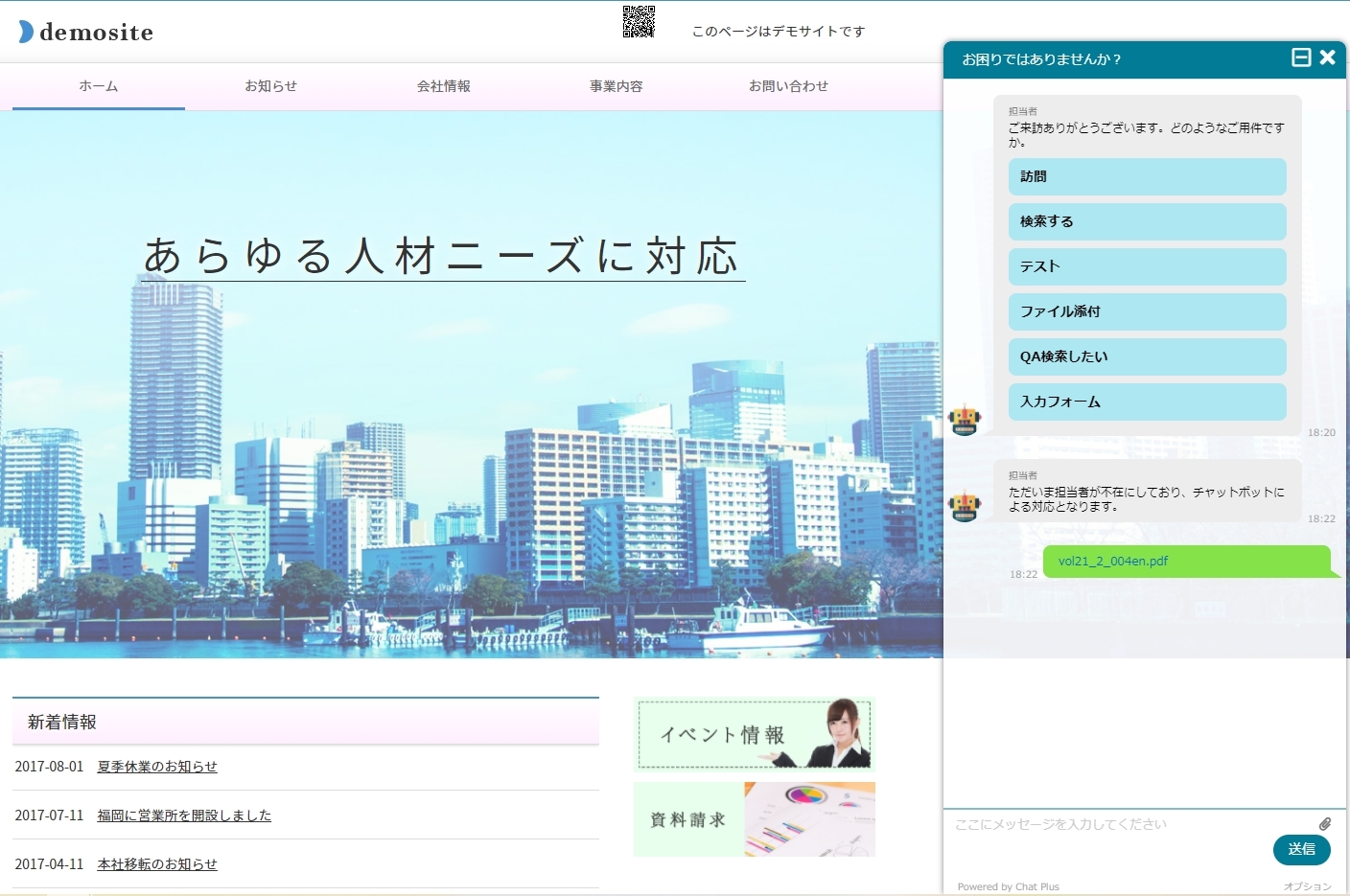Open the 事業内容 menu item
The height and width of the screenshot is (896, 1350).
[617, 86]
